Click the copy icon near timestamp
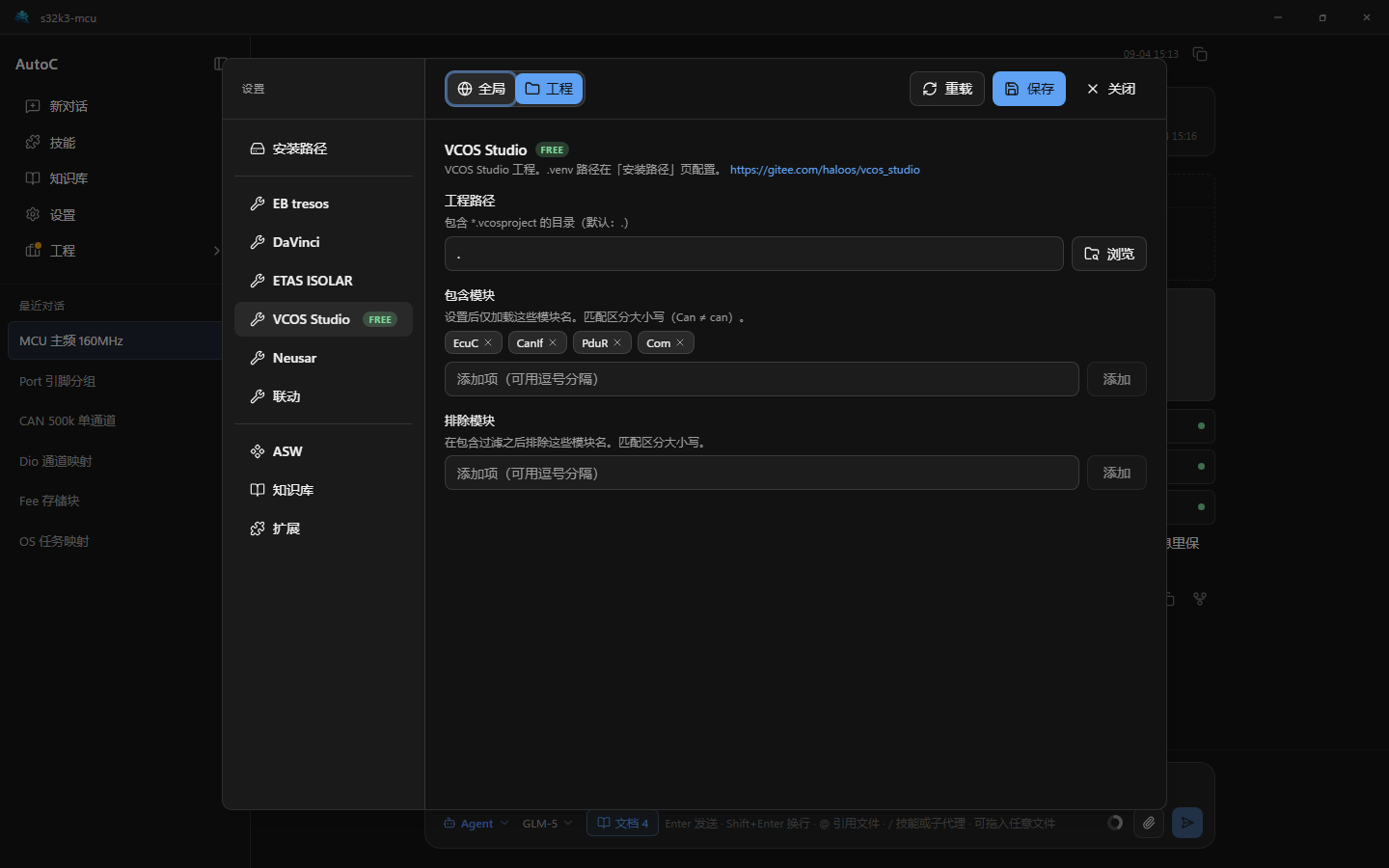 pos(1200,54)
